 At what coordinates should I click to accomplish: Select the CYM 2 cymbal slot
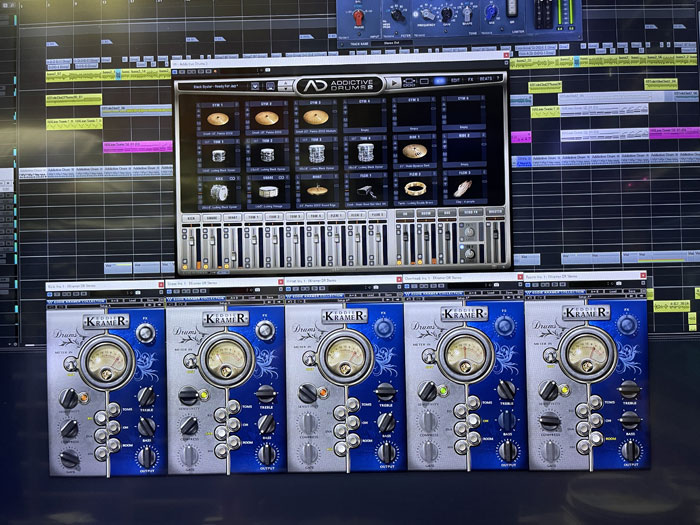(267, 118)
